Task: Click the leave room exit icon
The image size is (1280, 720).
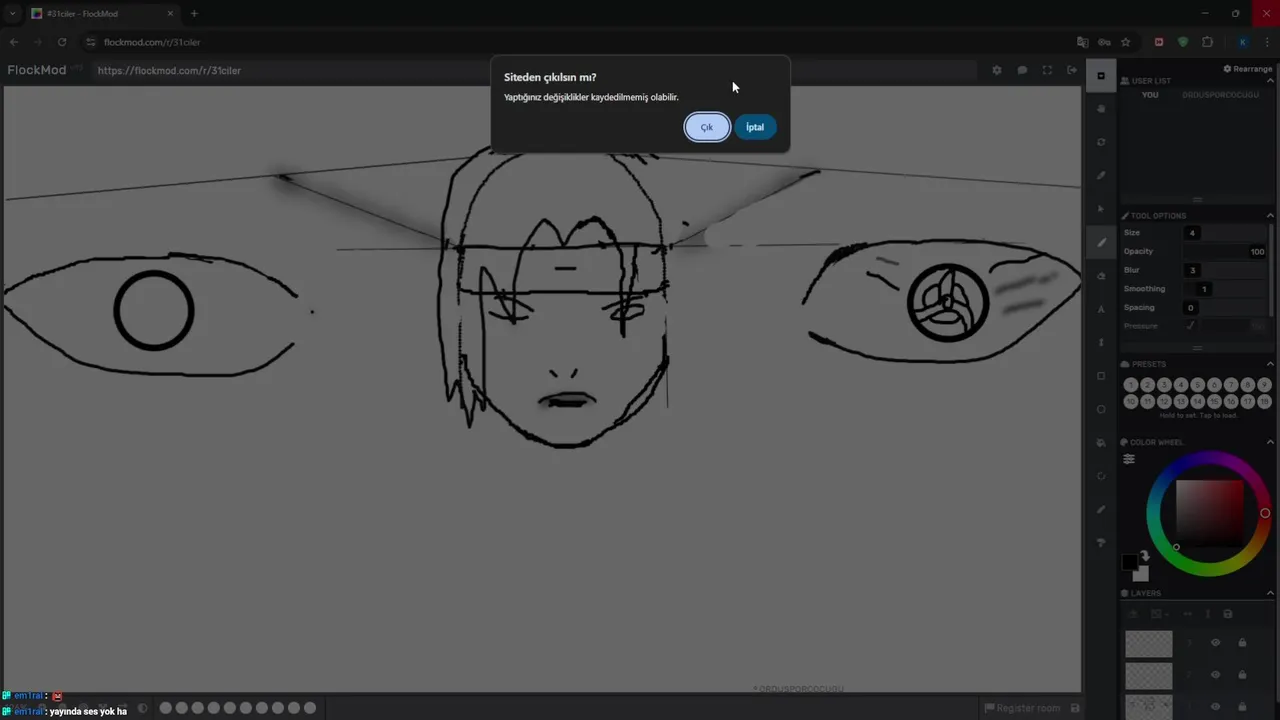Action: pyautogui.click(x=1072, y=70)
